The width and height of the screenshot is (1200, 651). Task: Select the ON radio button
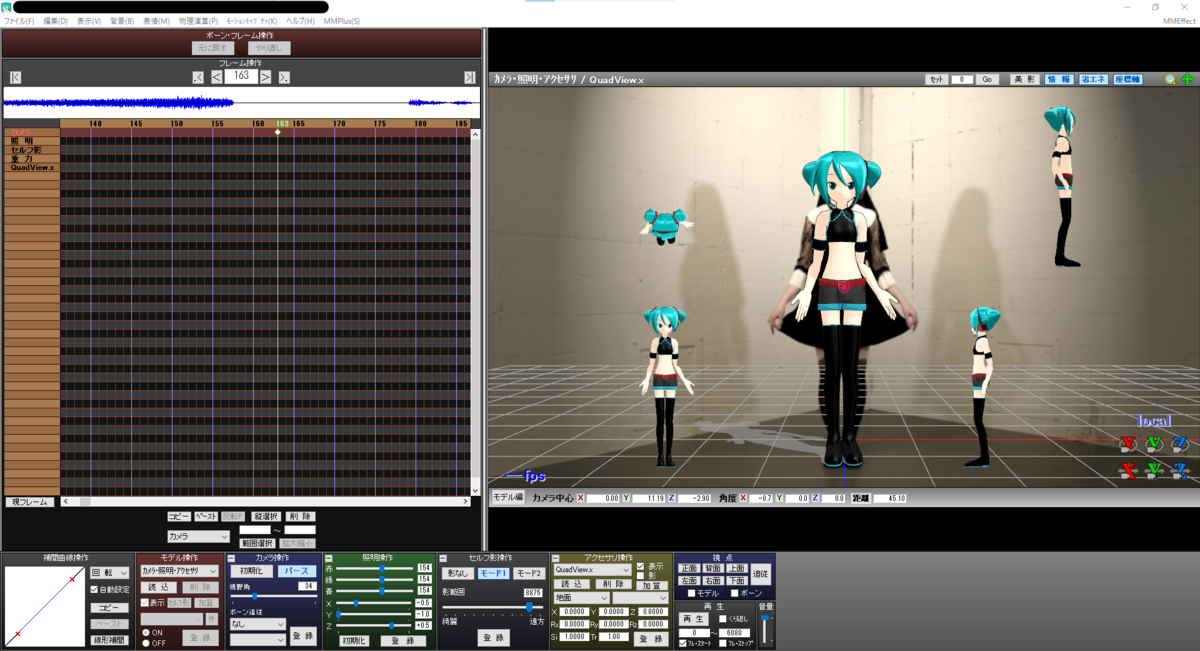[x=145, y=632]
